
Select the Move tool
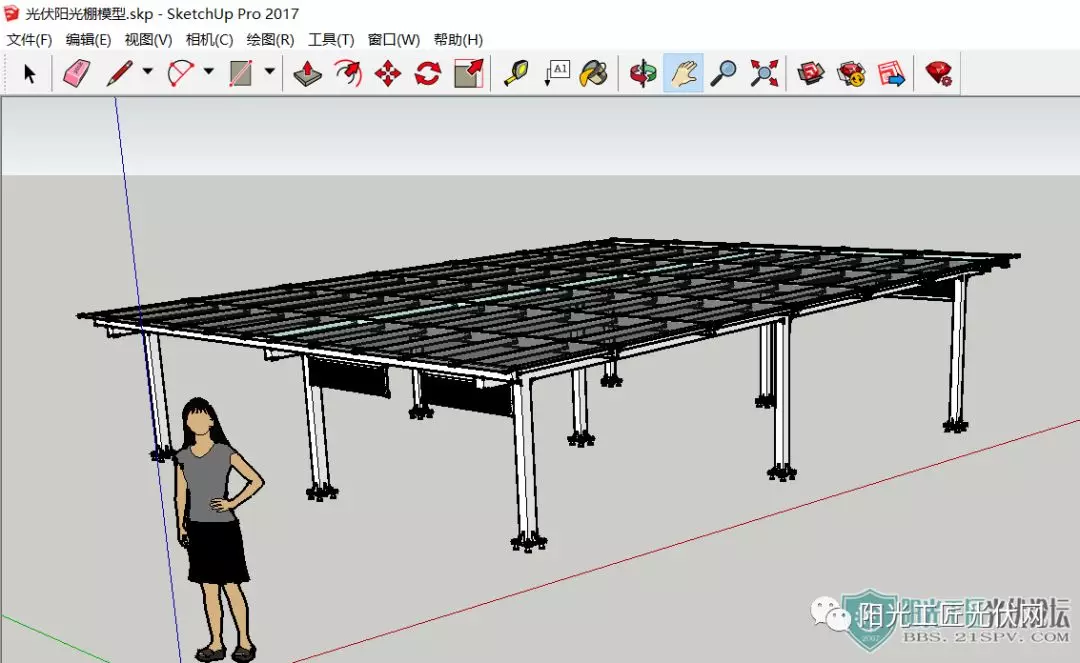coord(388,73)
